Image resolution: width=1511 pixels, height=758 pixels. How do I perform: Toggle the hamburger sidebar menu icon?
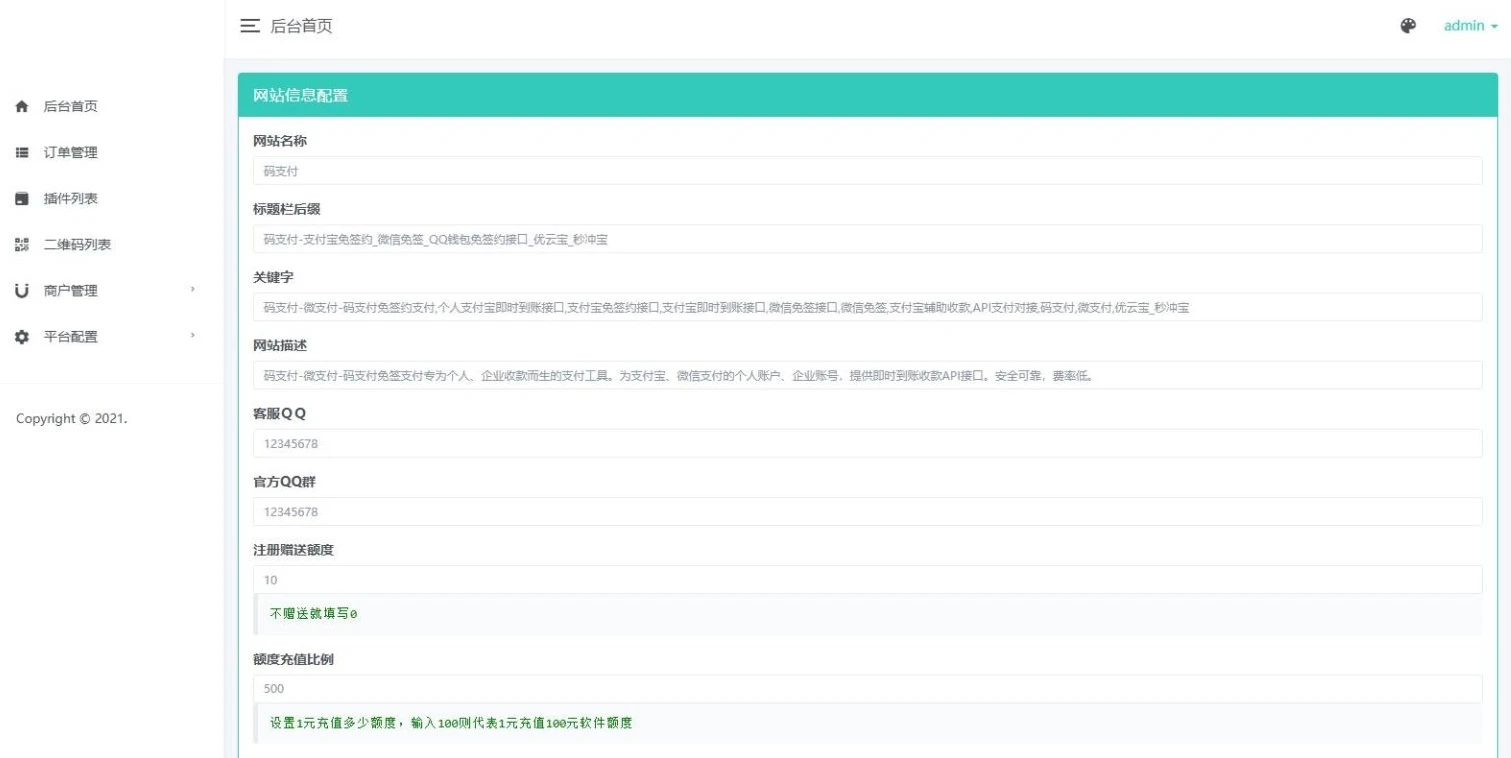point(250,26)
